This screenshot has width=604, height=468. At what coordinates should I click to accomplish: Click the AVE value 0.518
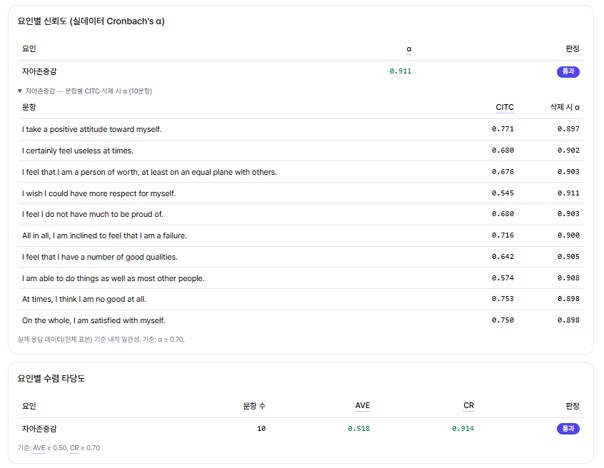pyautogui.click(x=359, y=428)
